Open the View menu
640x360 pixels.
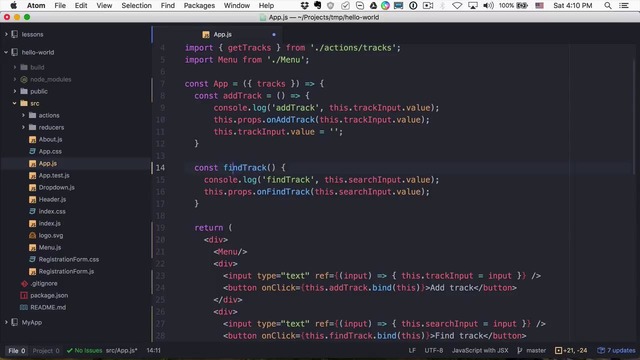coord(104,5)
